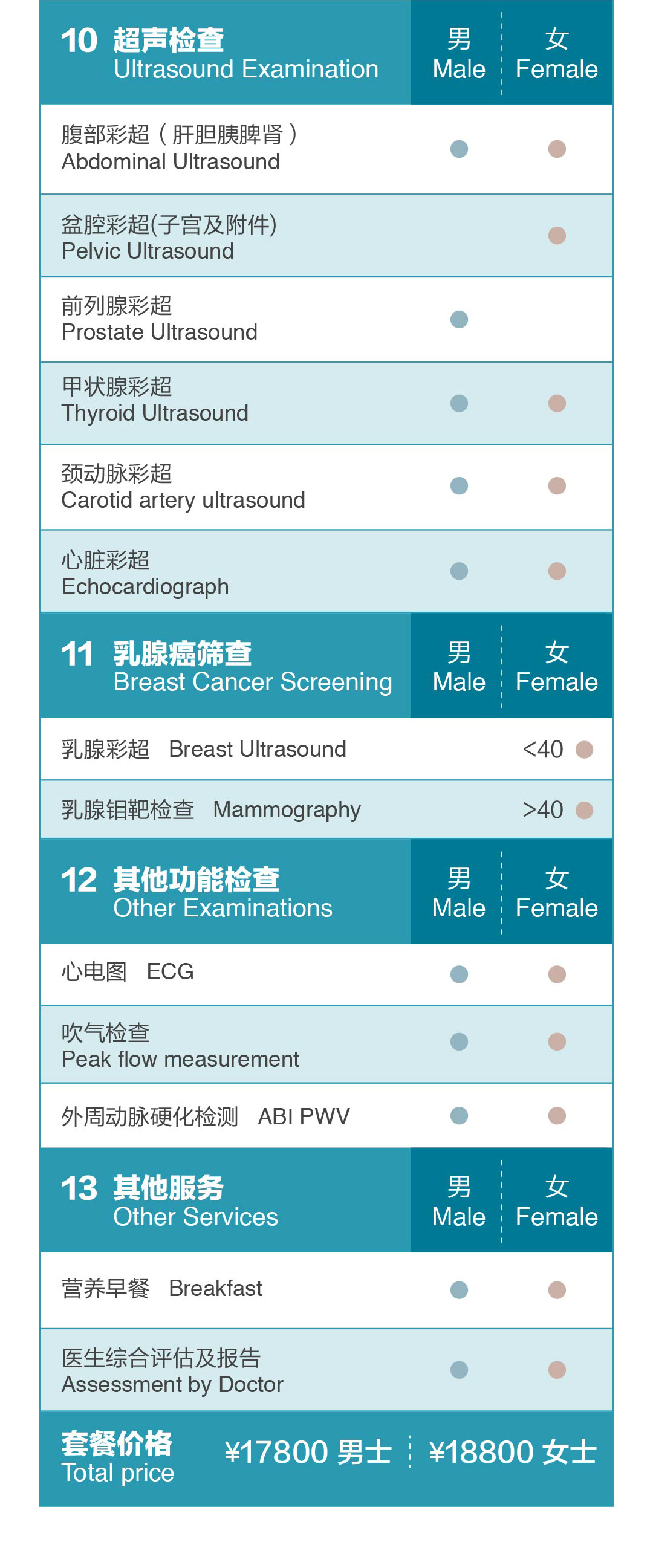
Task: Click the dot beside >40 for Mammography
Action: pyautogui.click(x=584, y=810)
